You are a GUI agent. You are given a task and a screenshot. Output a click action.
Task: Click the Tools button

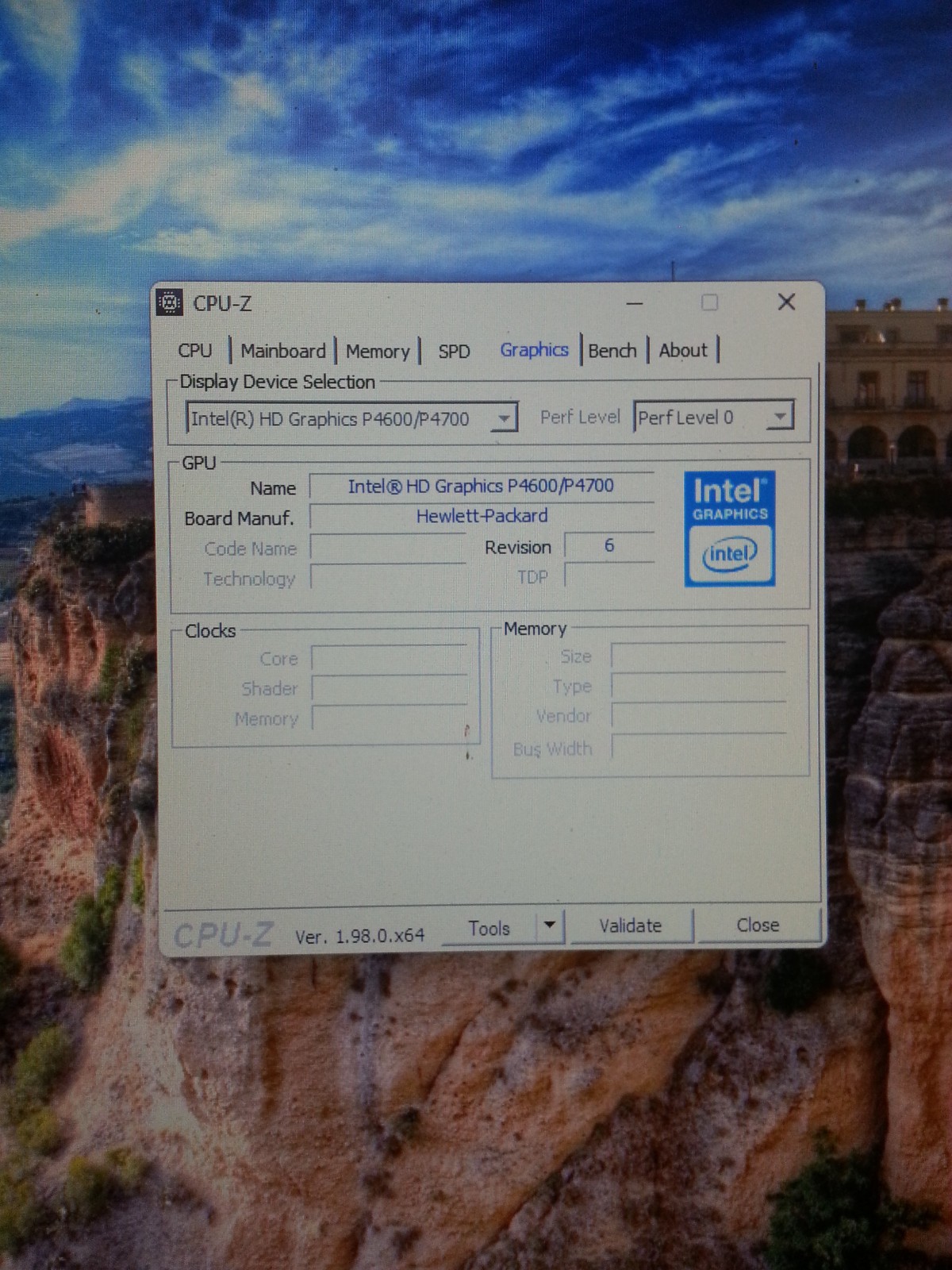tap(489, 928)
